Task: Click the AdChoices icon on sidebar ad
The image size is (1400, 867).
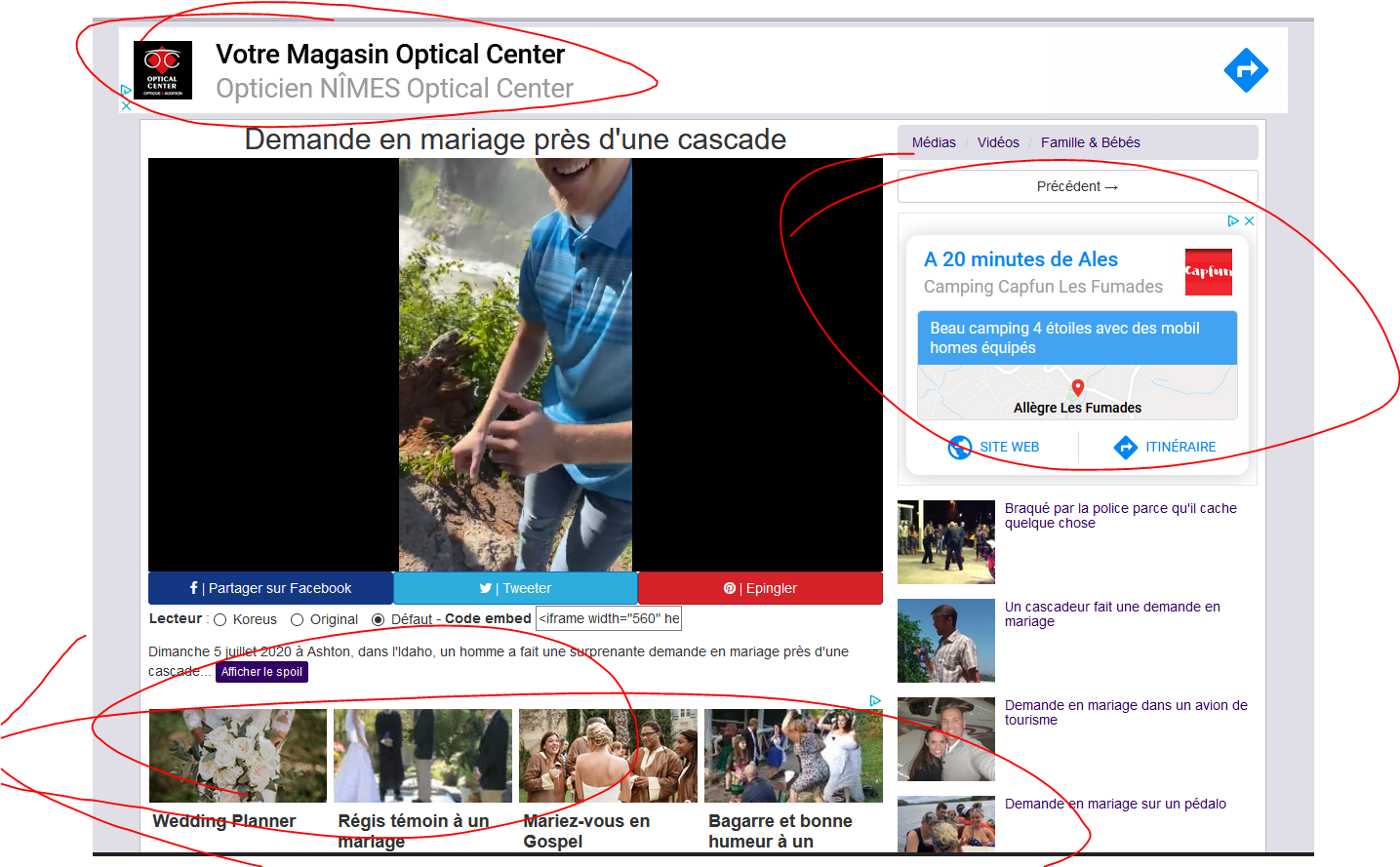Action: (x=1233, y=221)
